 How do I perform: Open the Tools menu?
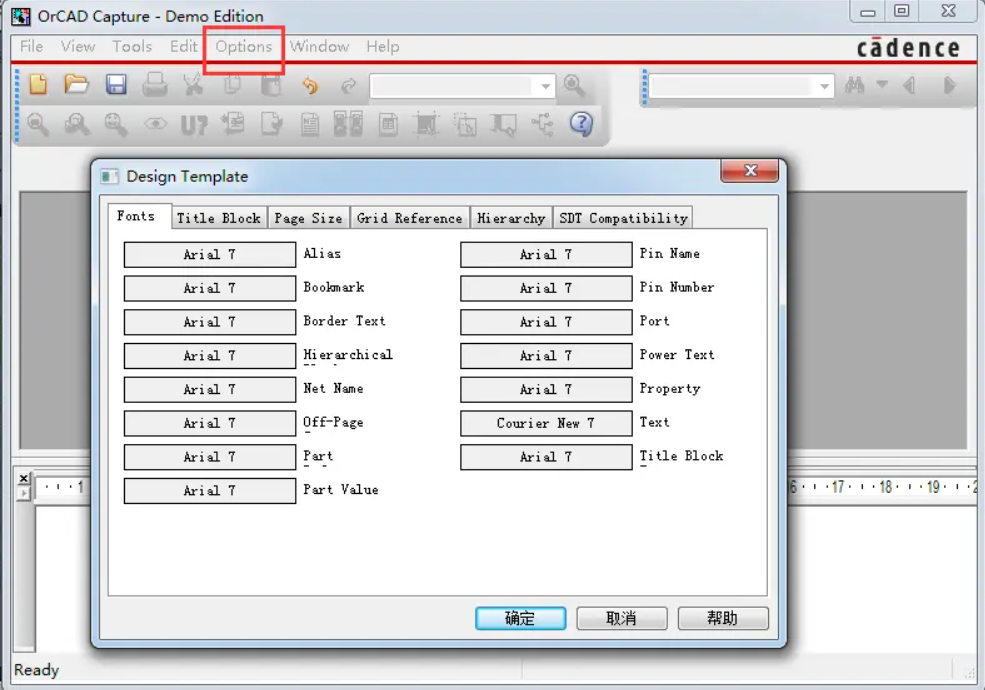click(132, 47)
